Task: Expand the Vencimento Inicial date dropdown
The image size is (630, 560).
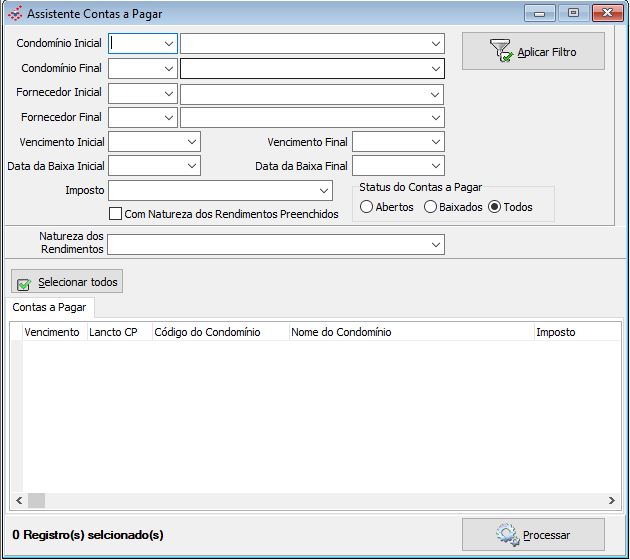Action: (192, 143)
